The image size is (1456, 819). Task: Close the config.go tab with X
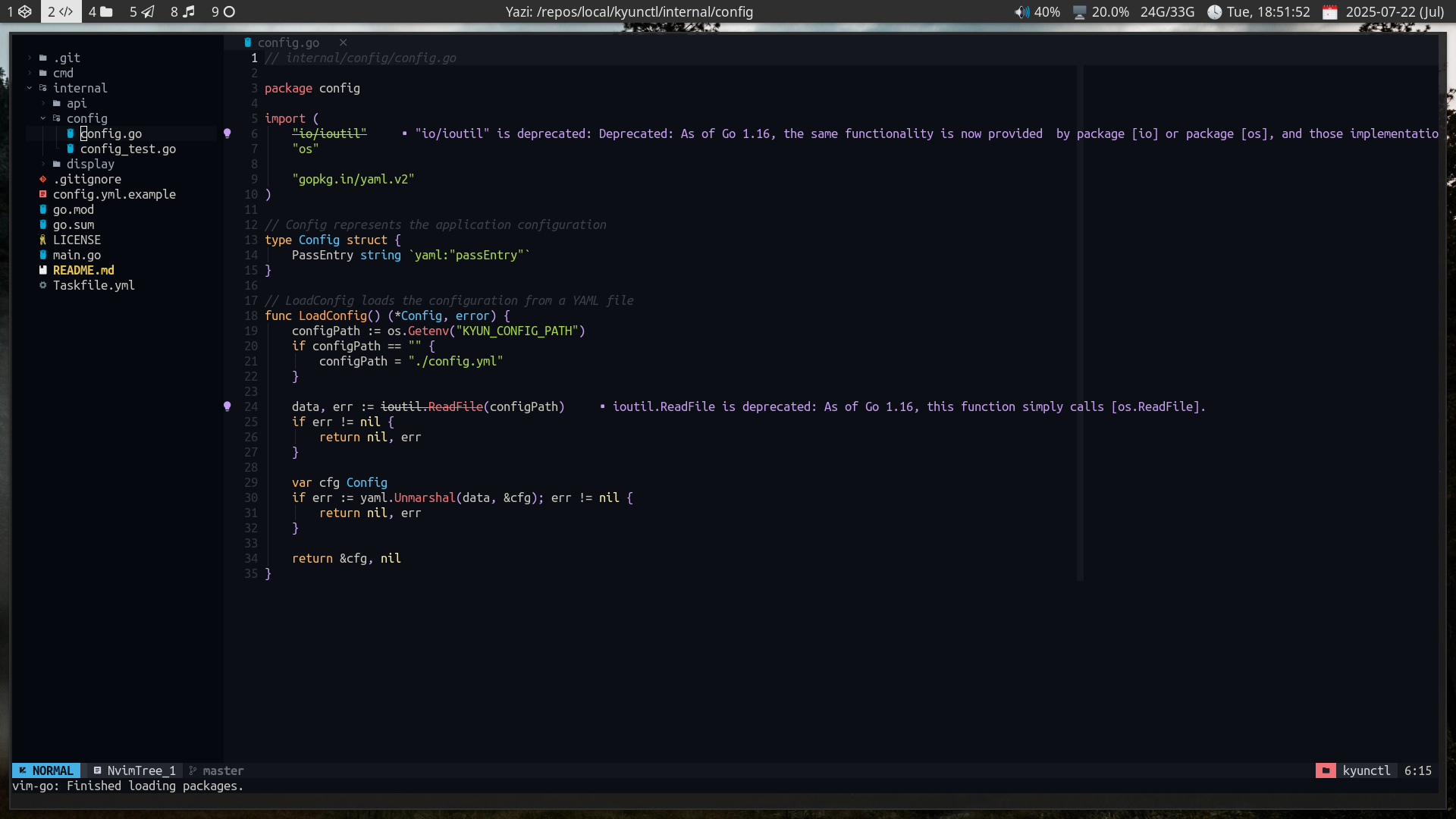(x=343, y=43)
